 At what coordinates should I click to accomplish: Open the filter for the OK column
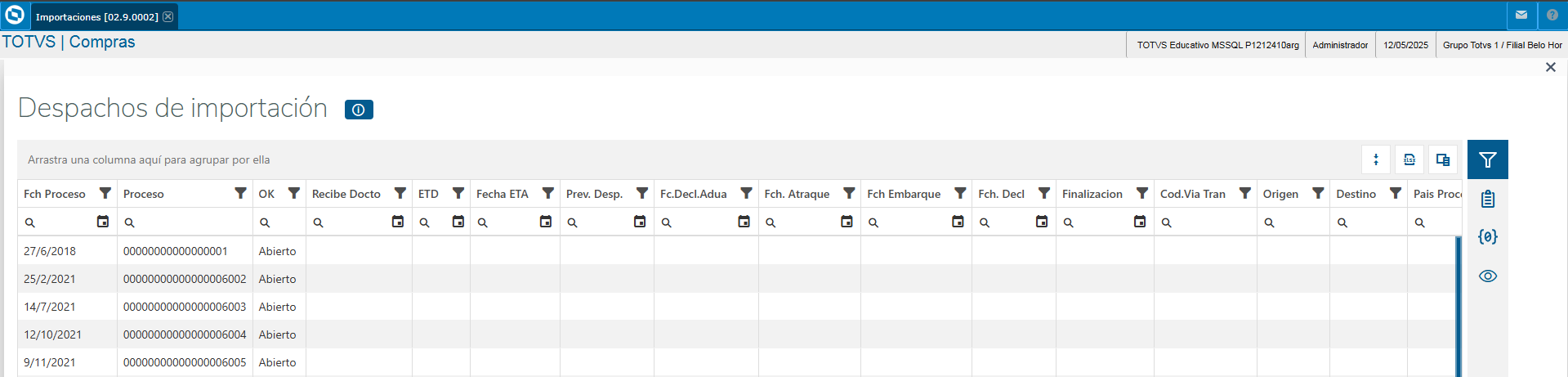(294, 194)
